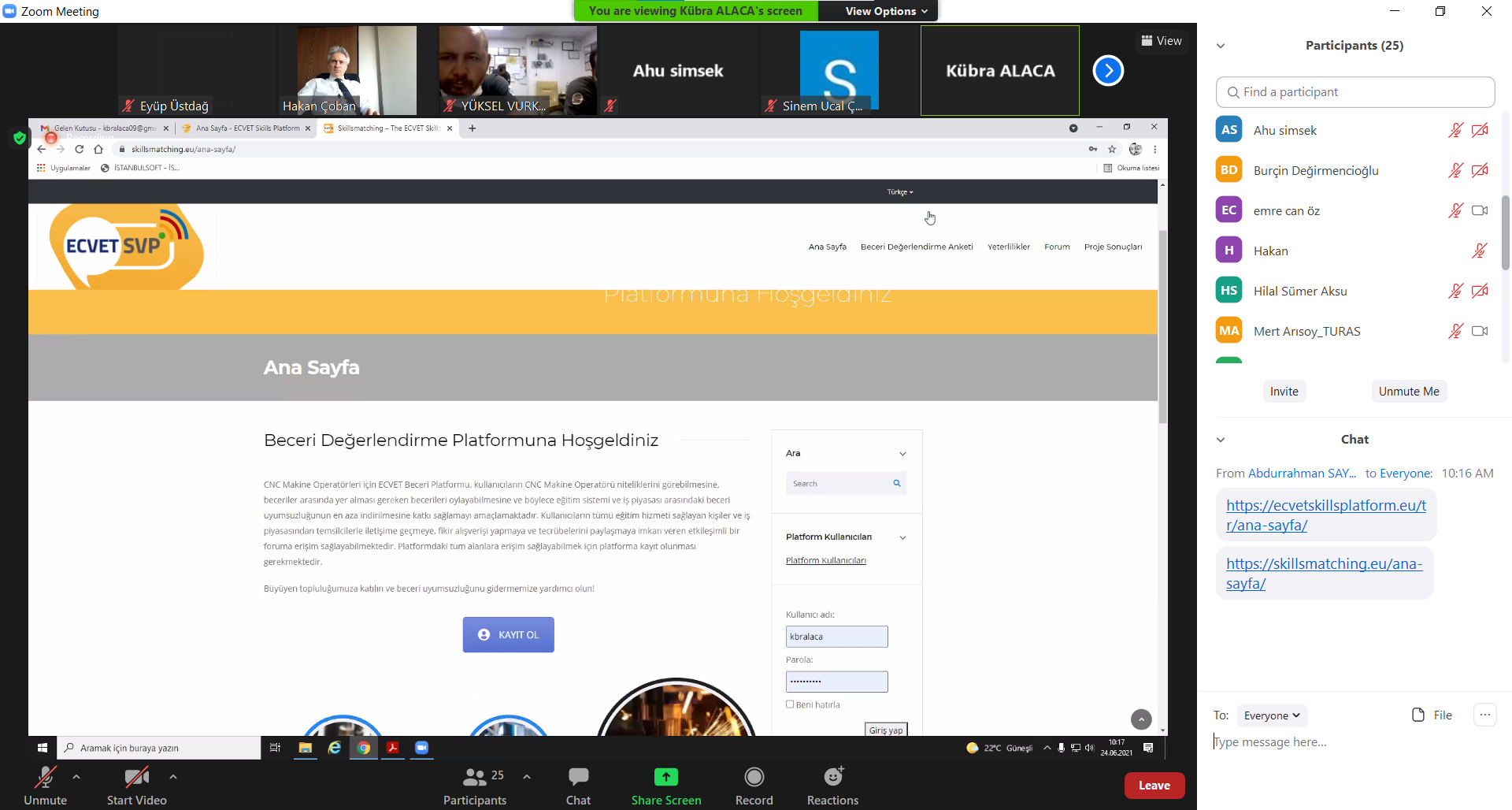Open the Participants icon in toolbar
This screenshot has height=810, width=1512.
coord(474,778)
